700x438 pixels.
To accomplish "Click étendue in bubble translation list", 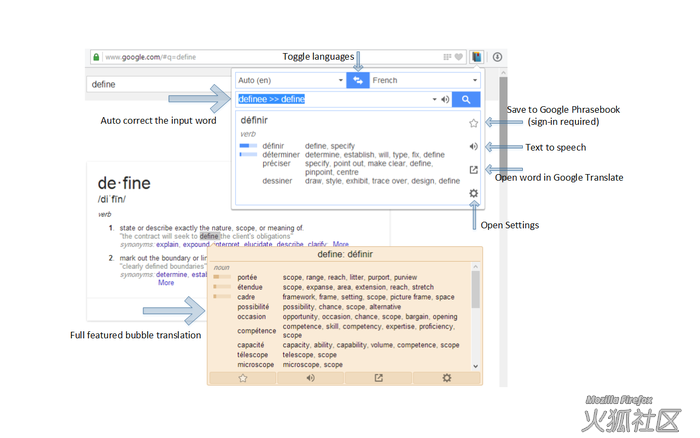I will [250, 287].
